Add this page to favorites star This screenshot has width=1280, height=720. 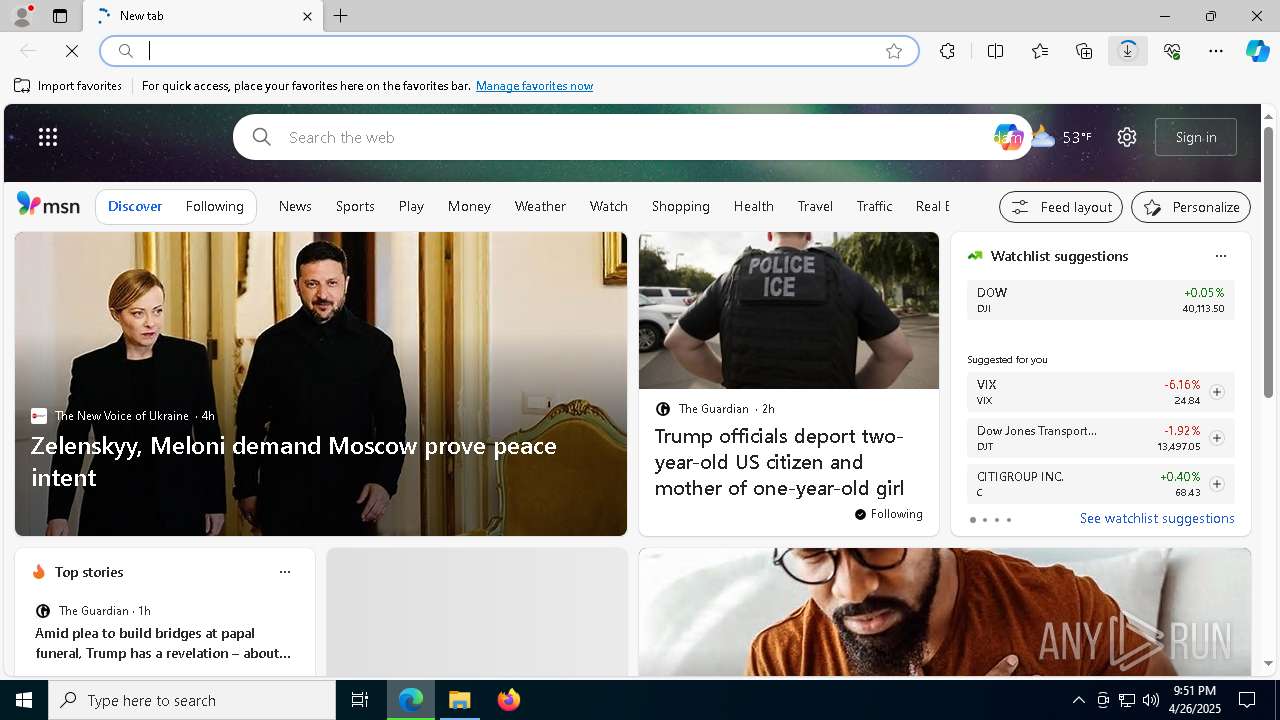pyautogui.click(x=894, y=51)
